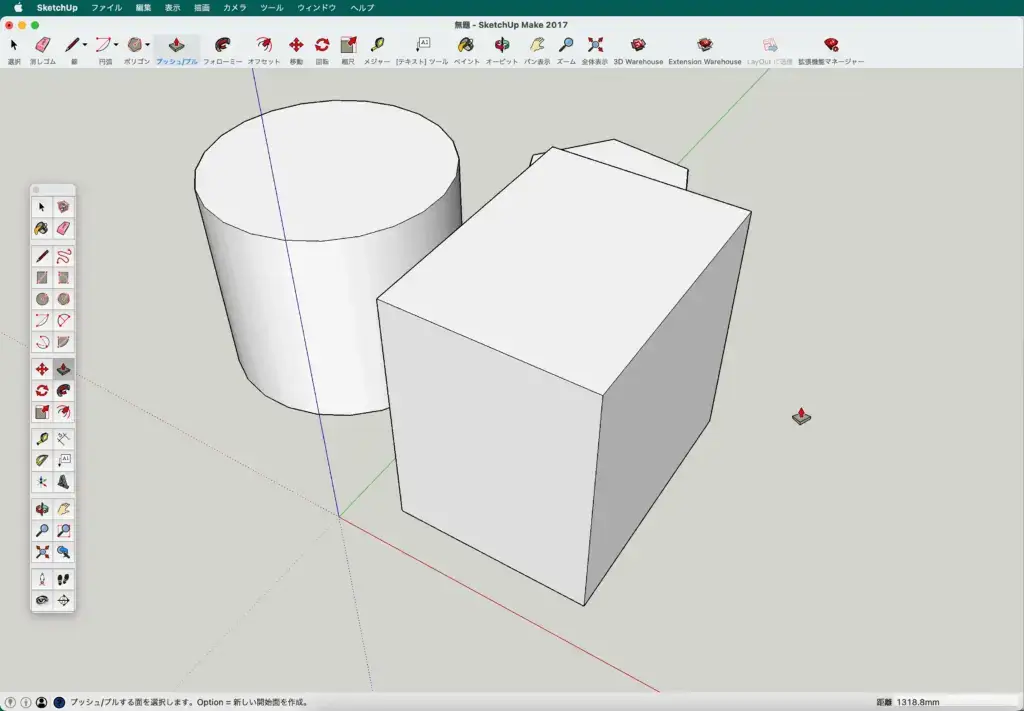This screenshot has height=711, width=1024.
Task: Select the protractor tool in floating palette
Action: (x=42, y=460)
